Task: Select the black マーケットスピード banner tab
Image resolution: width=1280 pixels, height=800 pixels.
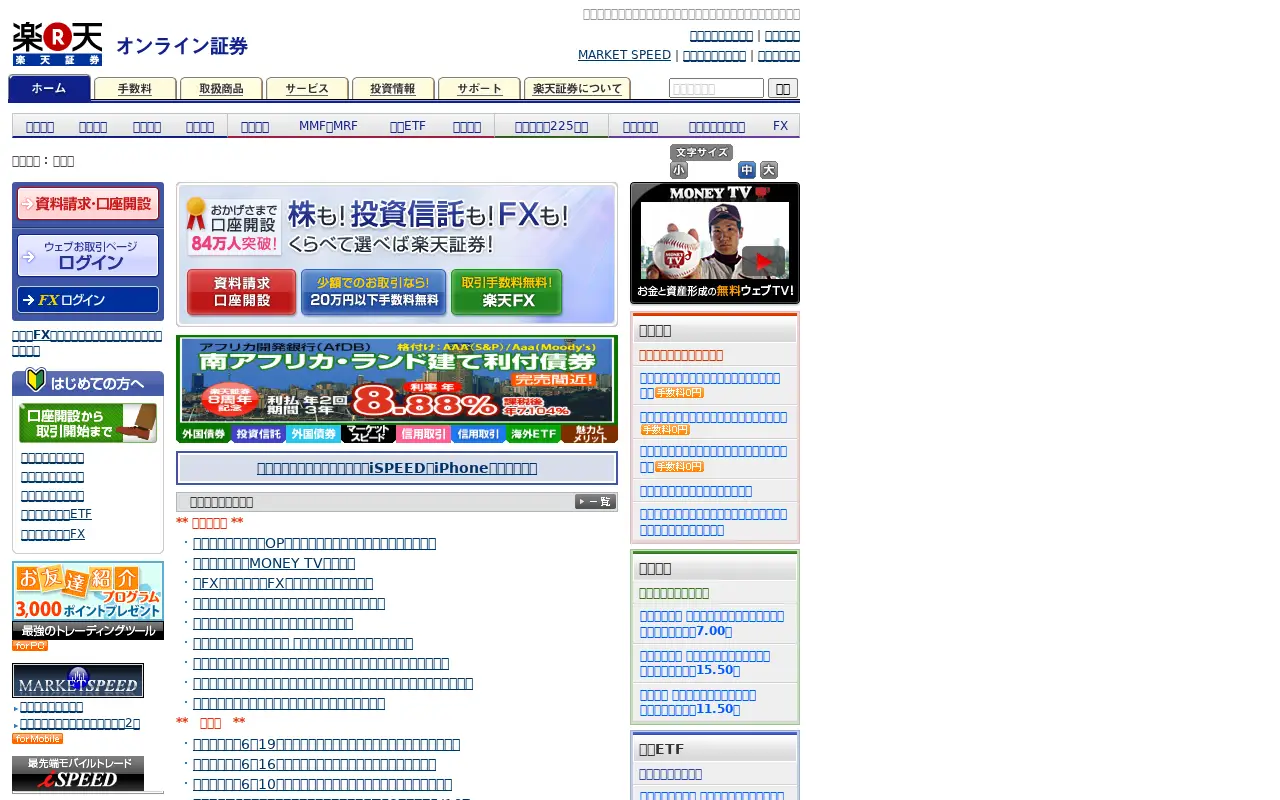Action: pos(369,434)
